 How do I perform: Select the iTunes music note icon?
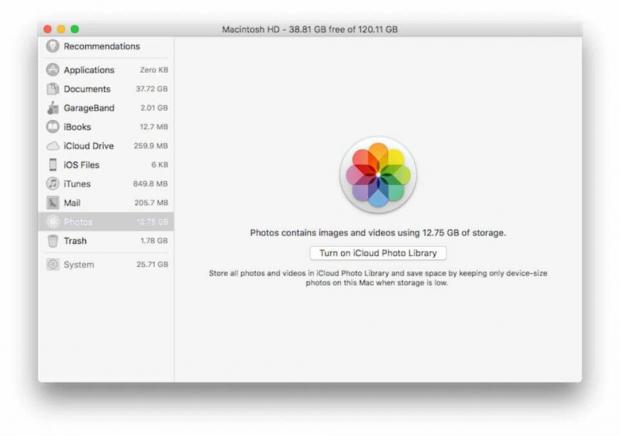coord(53,184)
